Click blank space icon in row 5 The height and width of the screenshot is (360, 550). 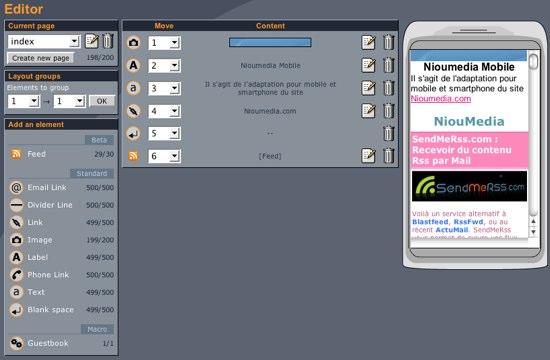click(x=133, y=134)
